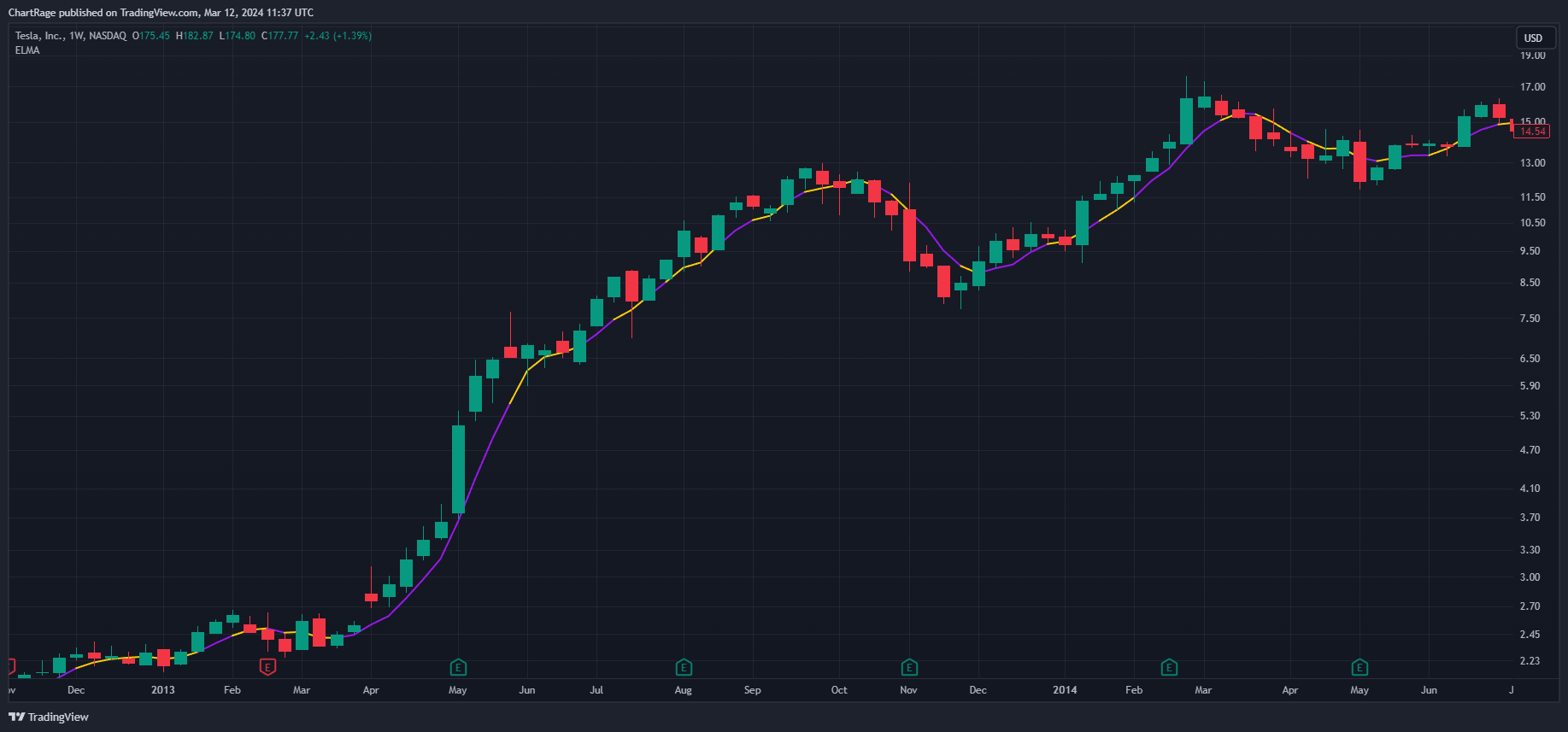Image resolution: width=1568 pixels, height=732 pixels.
Task: Click the 8.50 price axis label
Action: click(x=1530, y=283)
